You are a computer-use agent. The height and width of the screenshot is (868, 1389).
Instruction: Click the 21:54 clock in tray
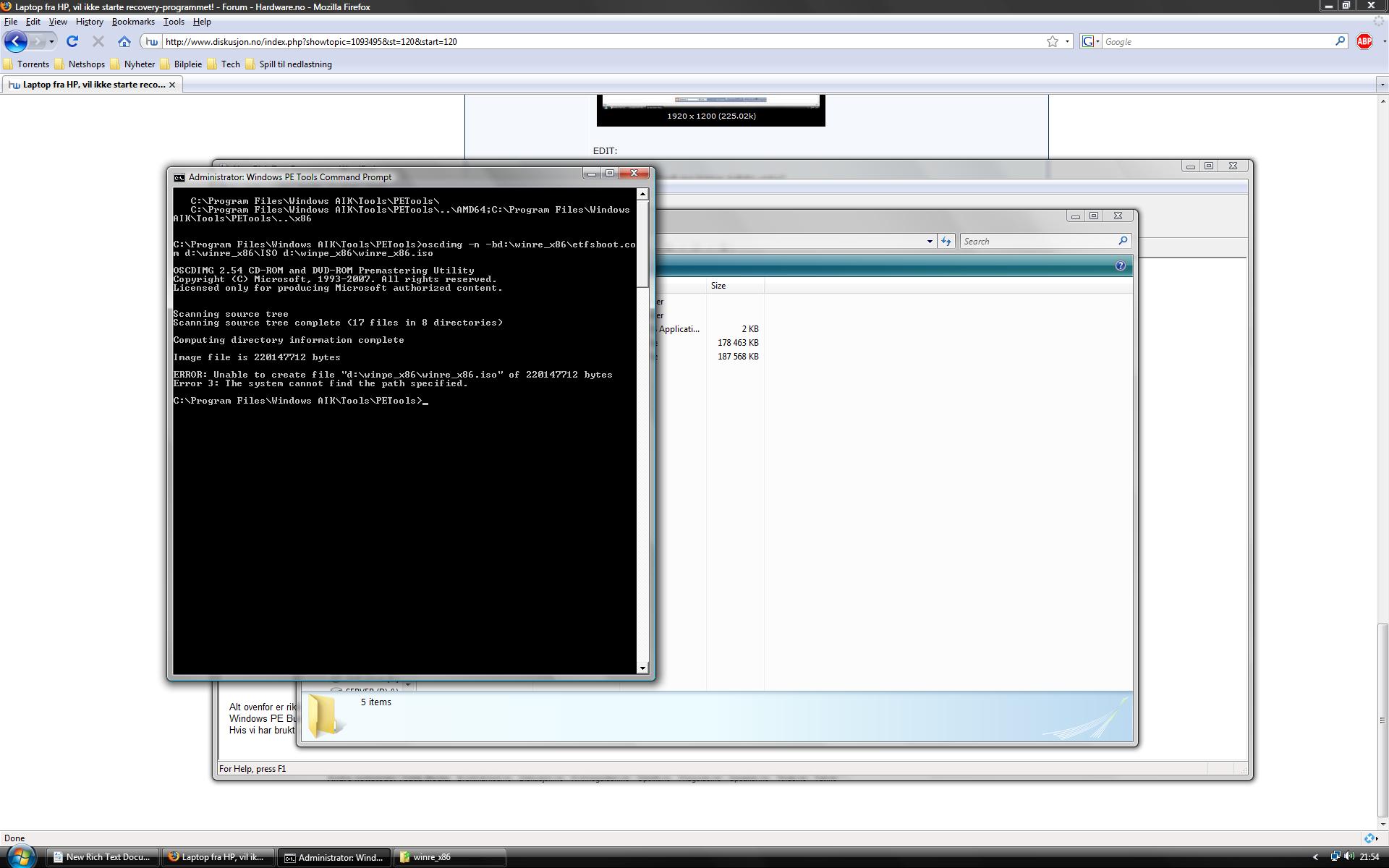(1369, 857)
